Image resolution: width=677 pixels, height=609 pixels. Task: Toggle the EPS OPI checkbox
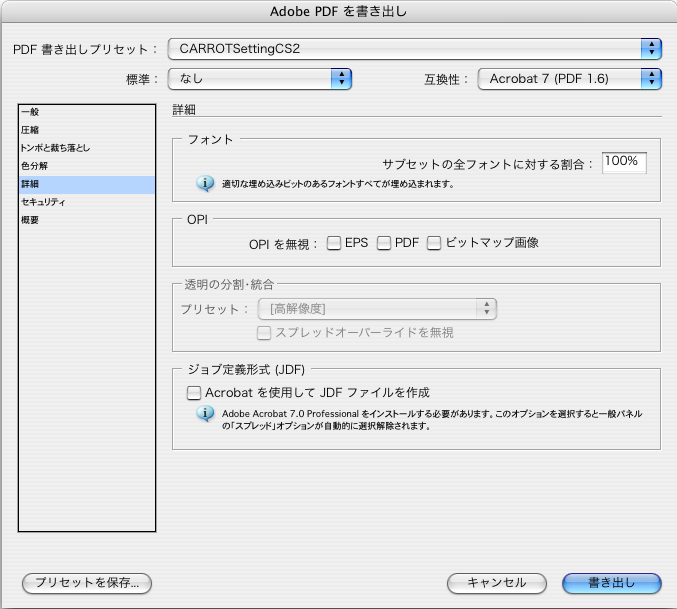(334, 243)
